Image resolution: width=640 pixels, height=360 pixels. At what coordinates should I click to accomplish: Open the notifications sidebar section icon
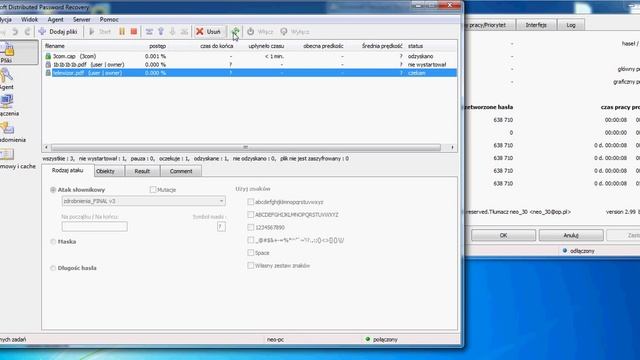7,128
